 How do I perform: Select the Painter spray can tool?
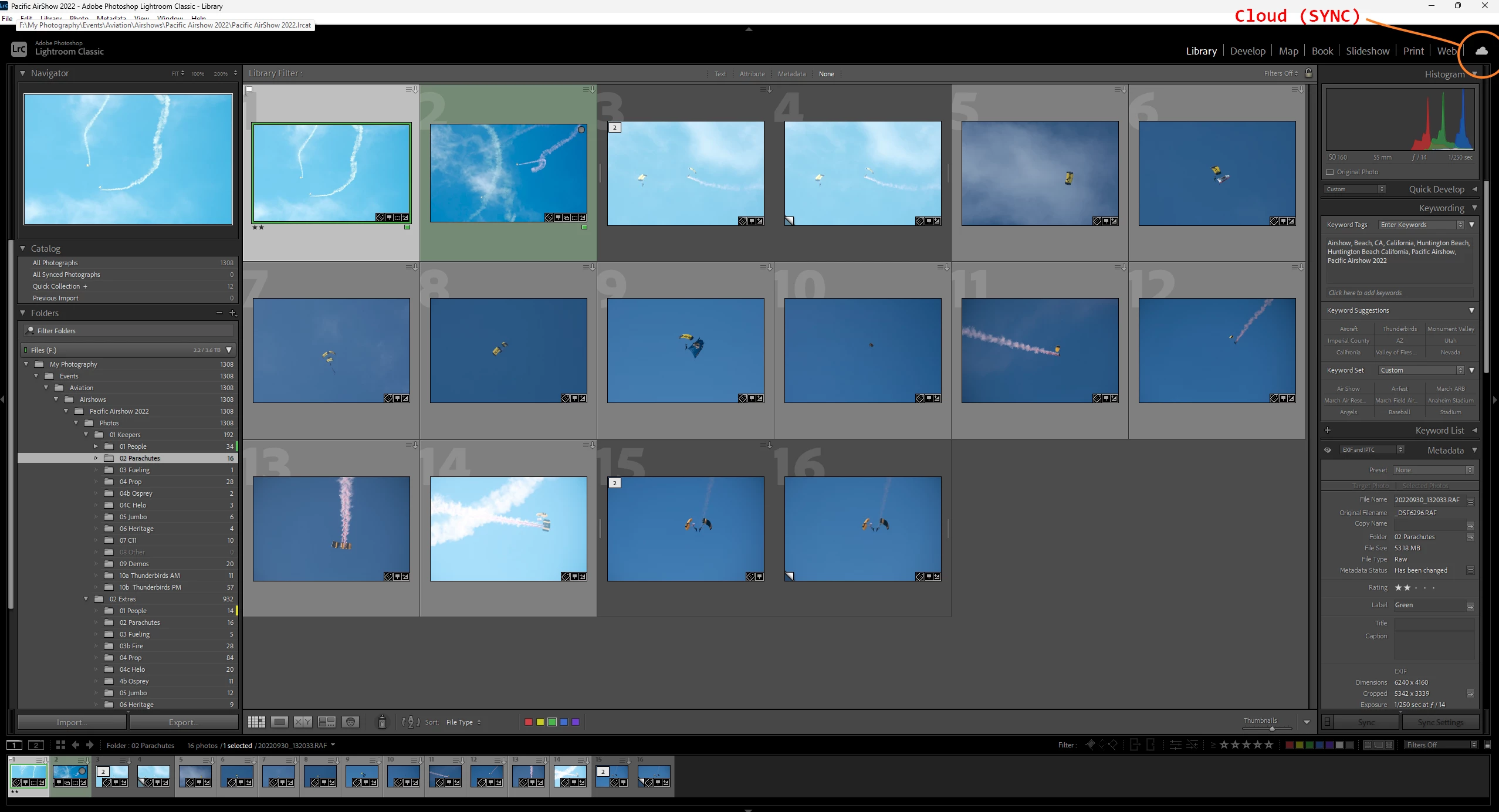(382, 722)
